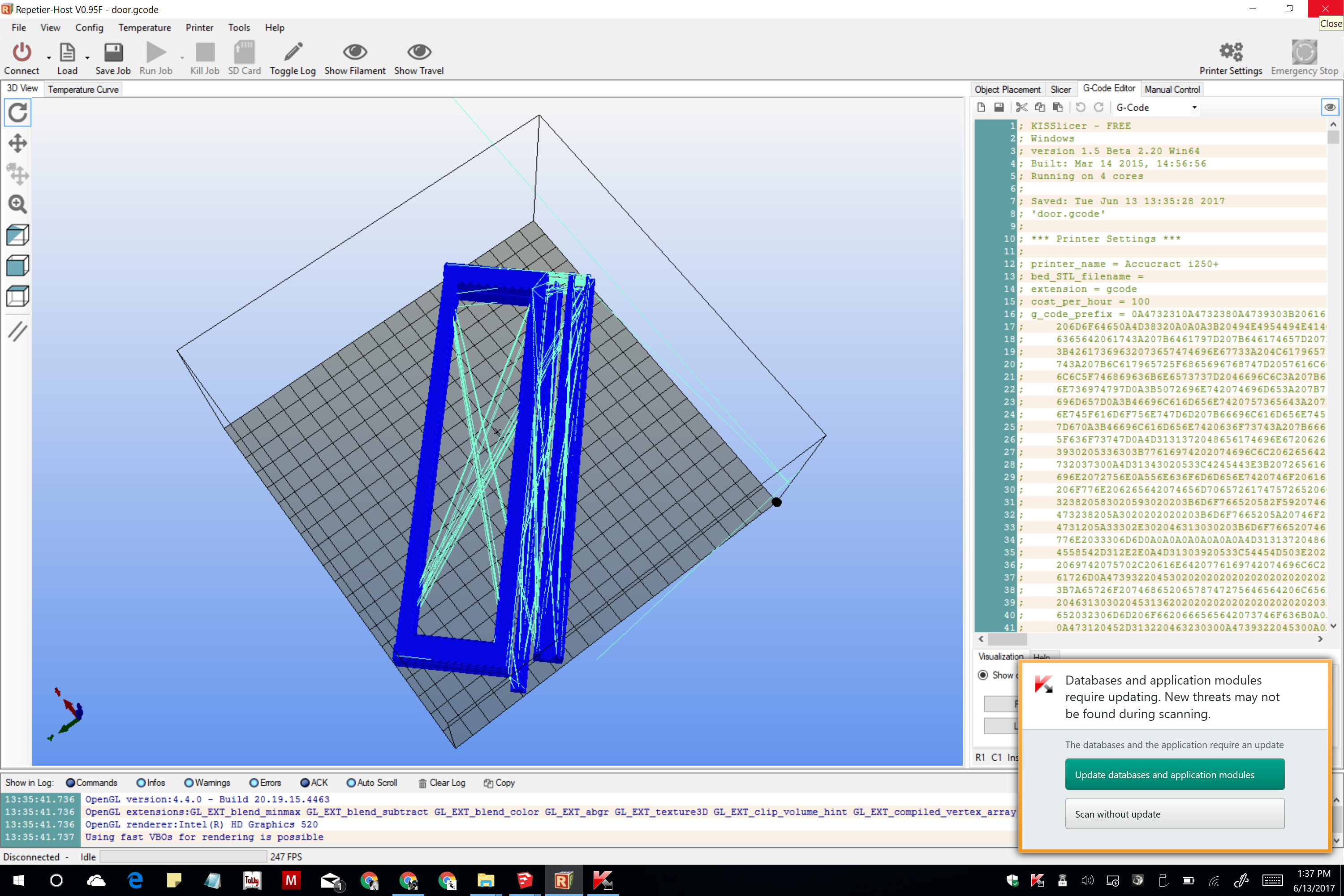The width and height of the screenshot is (1344, 896).
Task: Switch to Object Placement tab
Action: click(1008, 90)
